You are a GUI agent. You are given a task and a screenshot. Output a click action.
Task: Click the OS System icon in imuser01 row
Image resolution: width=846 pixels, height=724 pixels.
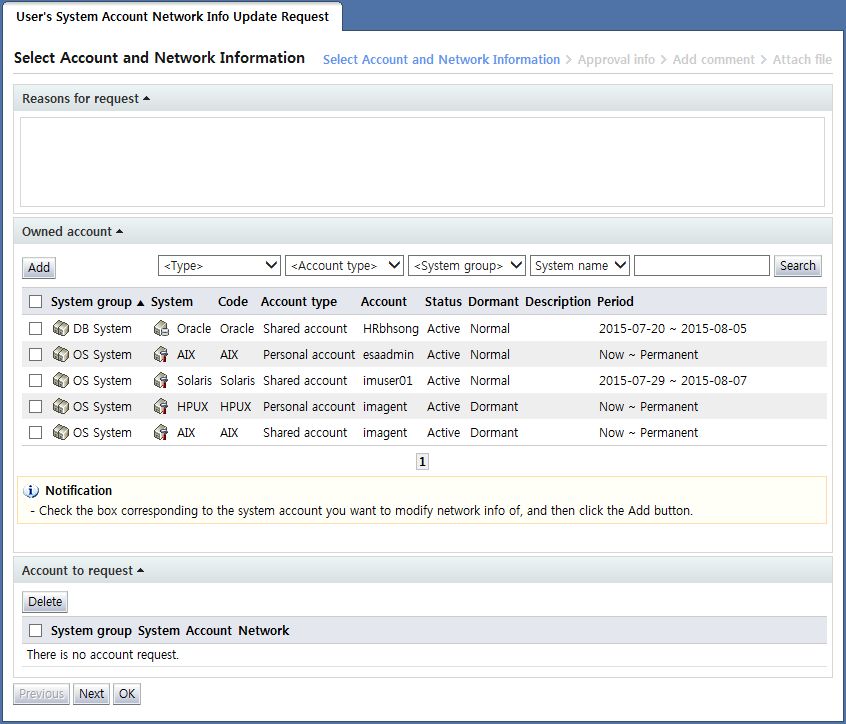60,381
